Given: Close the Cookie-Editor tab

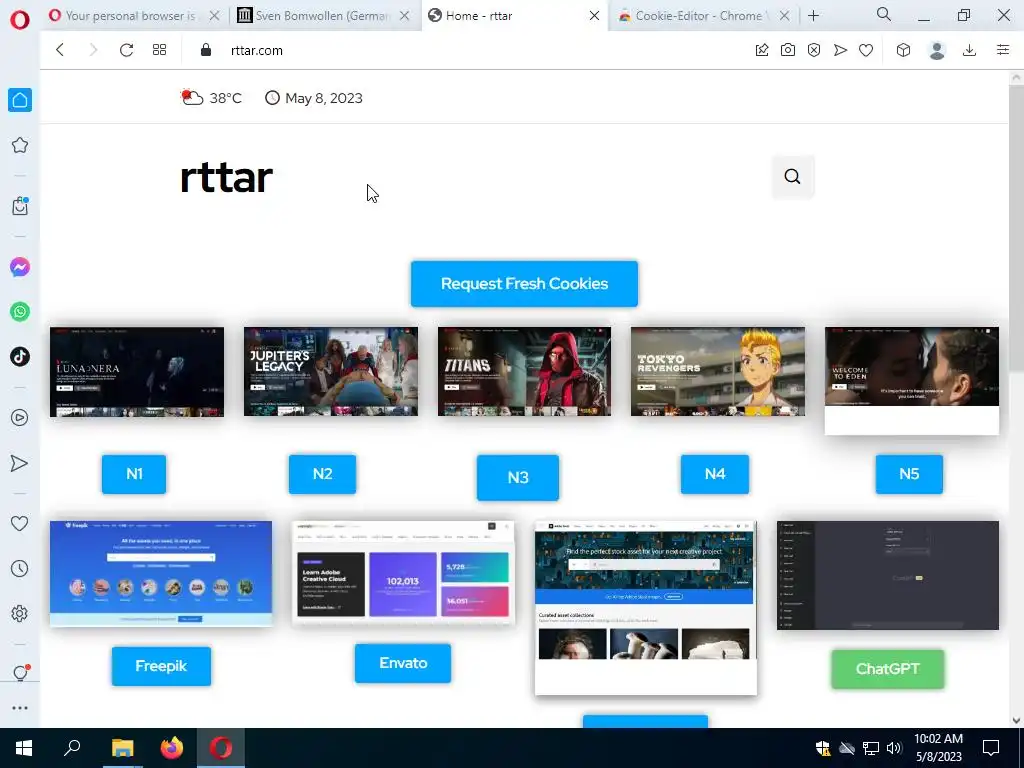Looking at the screenshot, I should tap(784, 16).
